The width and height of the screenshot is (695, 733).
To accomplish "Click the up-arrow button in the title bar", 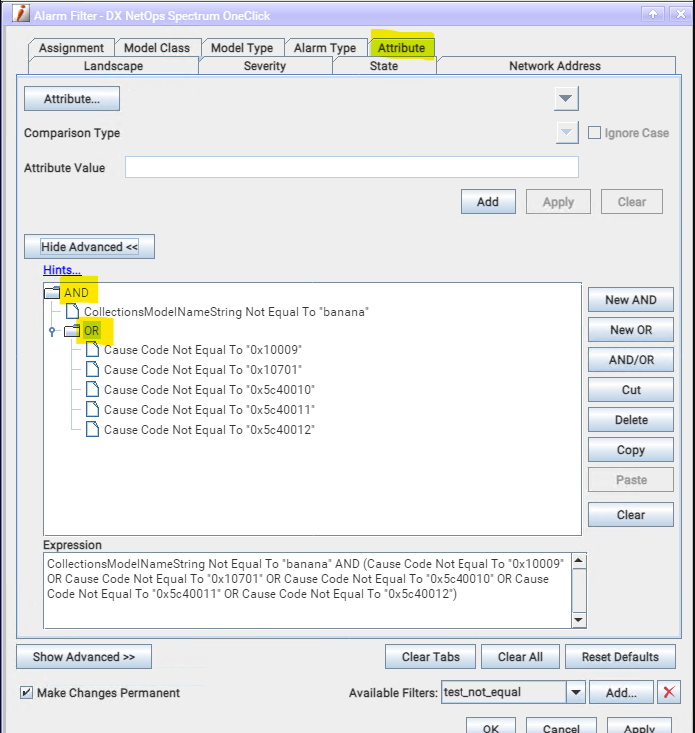I will (652, 14).
